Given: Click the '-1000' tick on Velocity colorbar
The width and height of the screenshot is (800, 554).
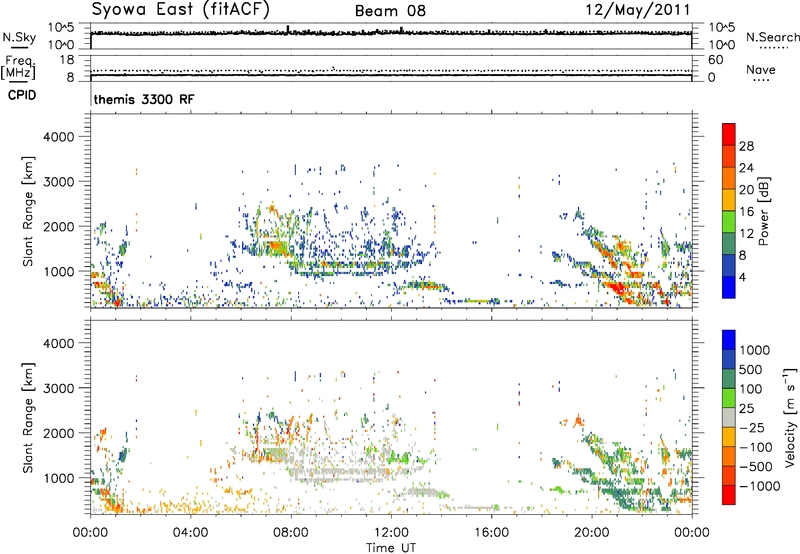Looking at the screenshot, I should click(759, 486).
